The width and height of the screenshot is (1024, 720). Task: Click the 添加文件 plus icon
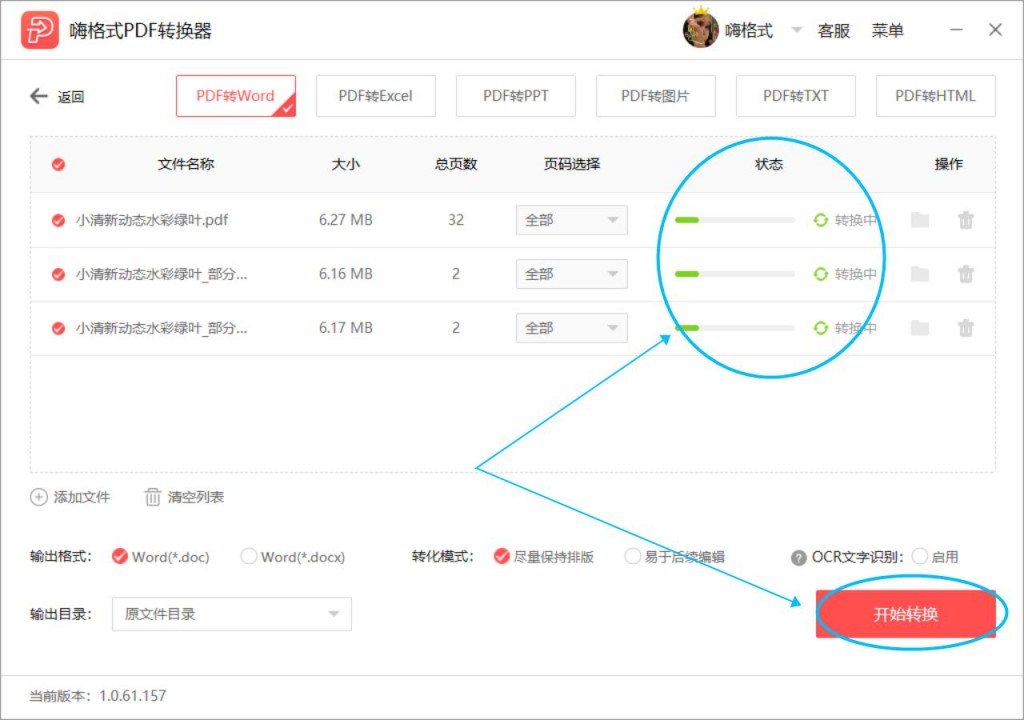(x=39, y=497)
